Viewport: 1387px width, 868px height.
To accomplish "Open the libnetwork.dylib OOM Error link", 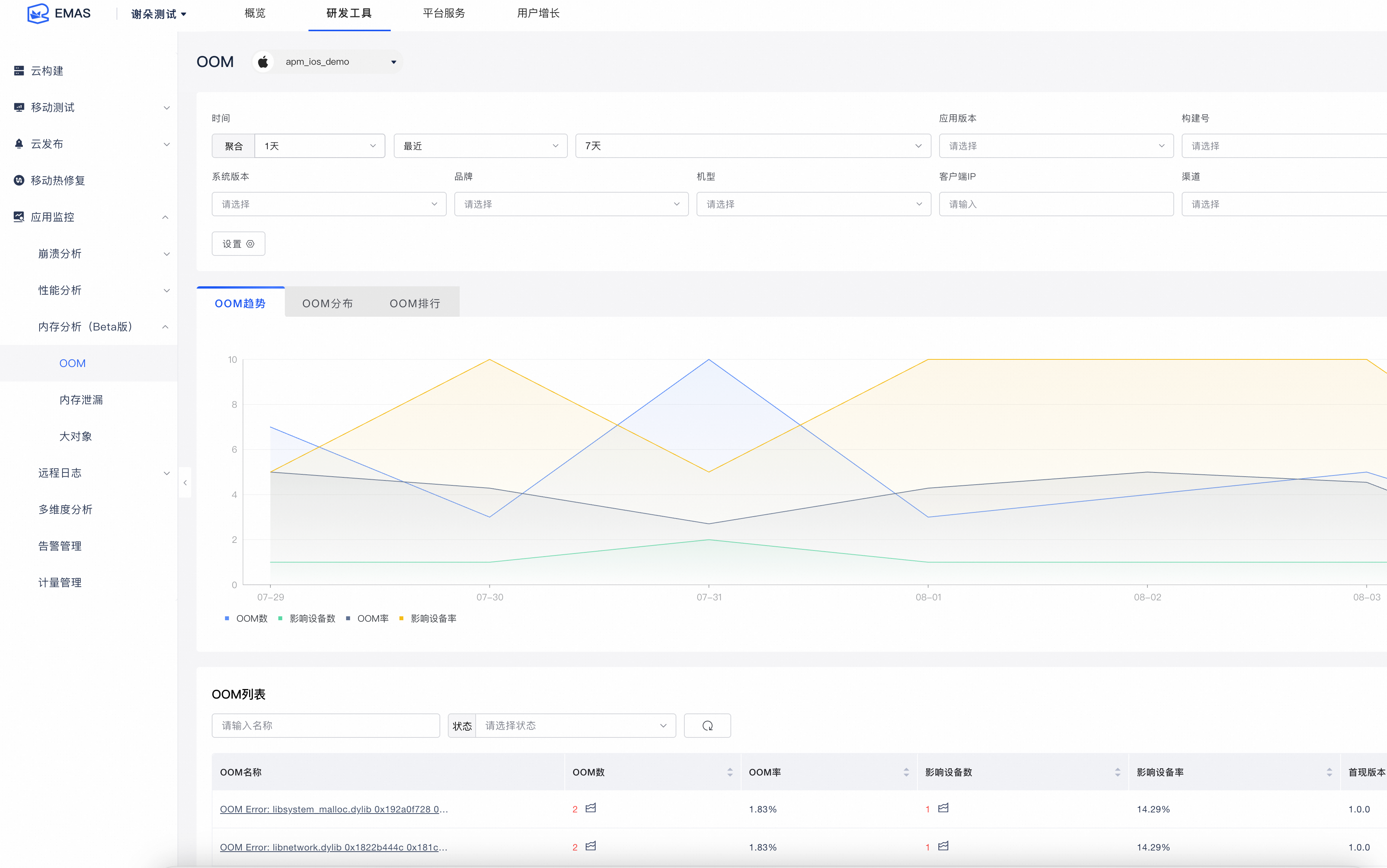I will (x=334, y=847).
